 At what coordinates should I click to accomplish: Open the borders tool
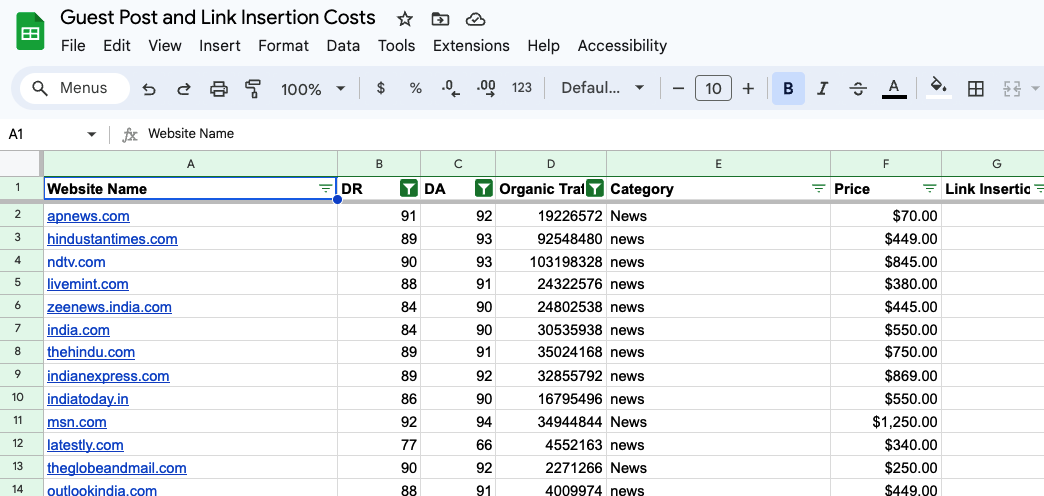(975, 89)
